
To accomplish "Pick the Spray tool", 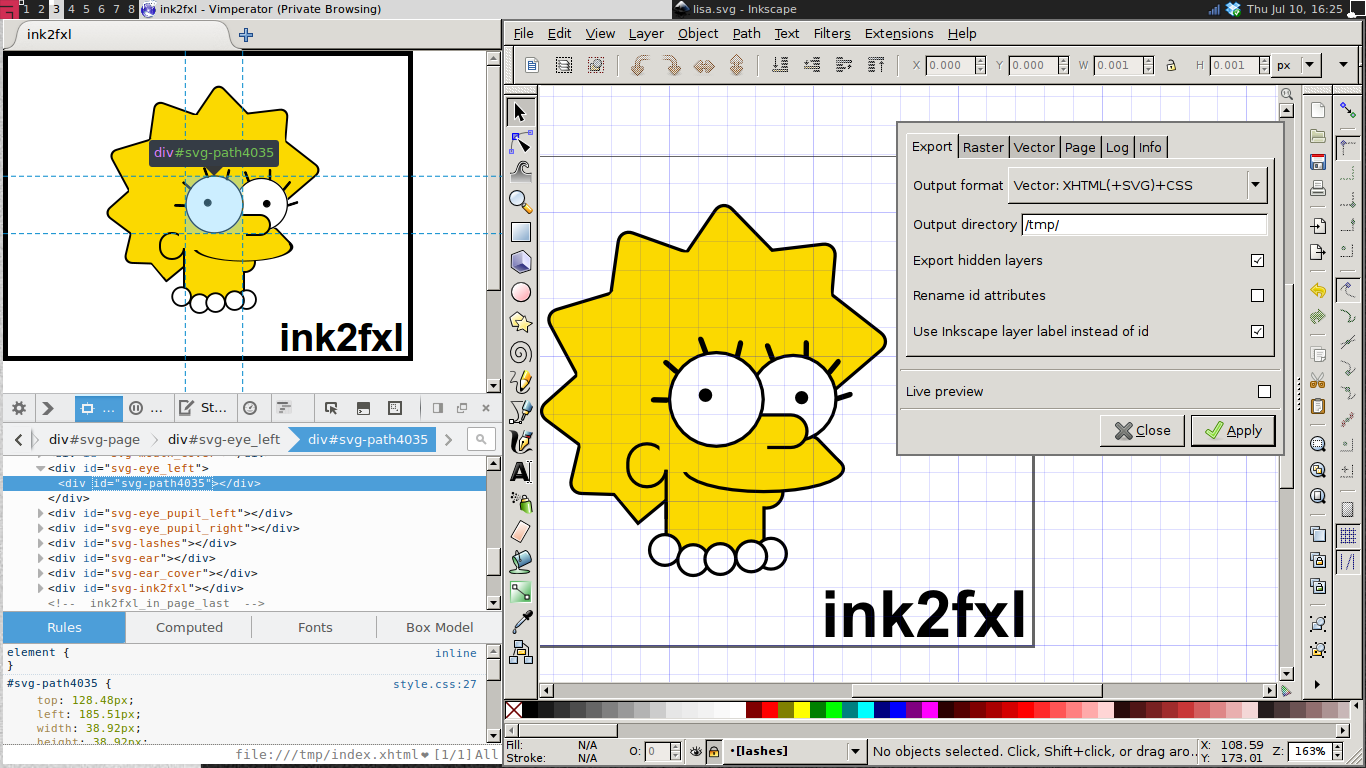I will pyautogui.click(x=520, y=502).
